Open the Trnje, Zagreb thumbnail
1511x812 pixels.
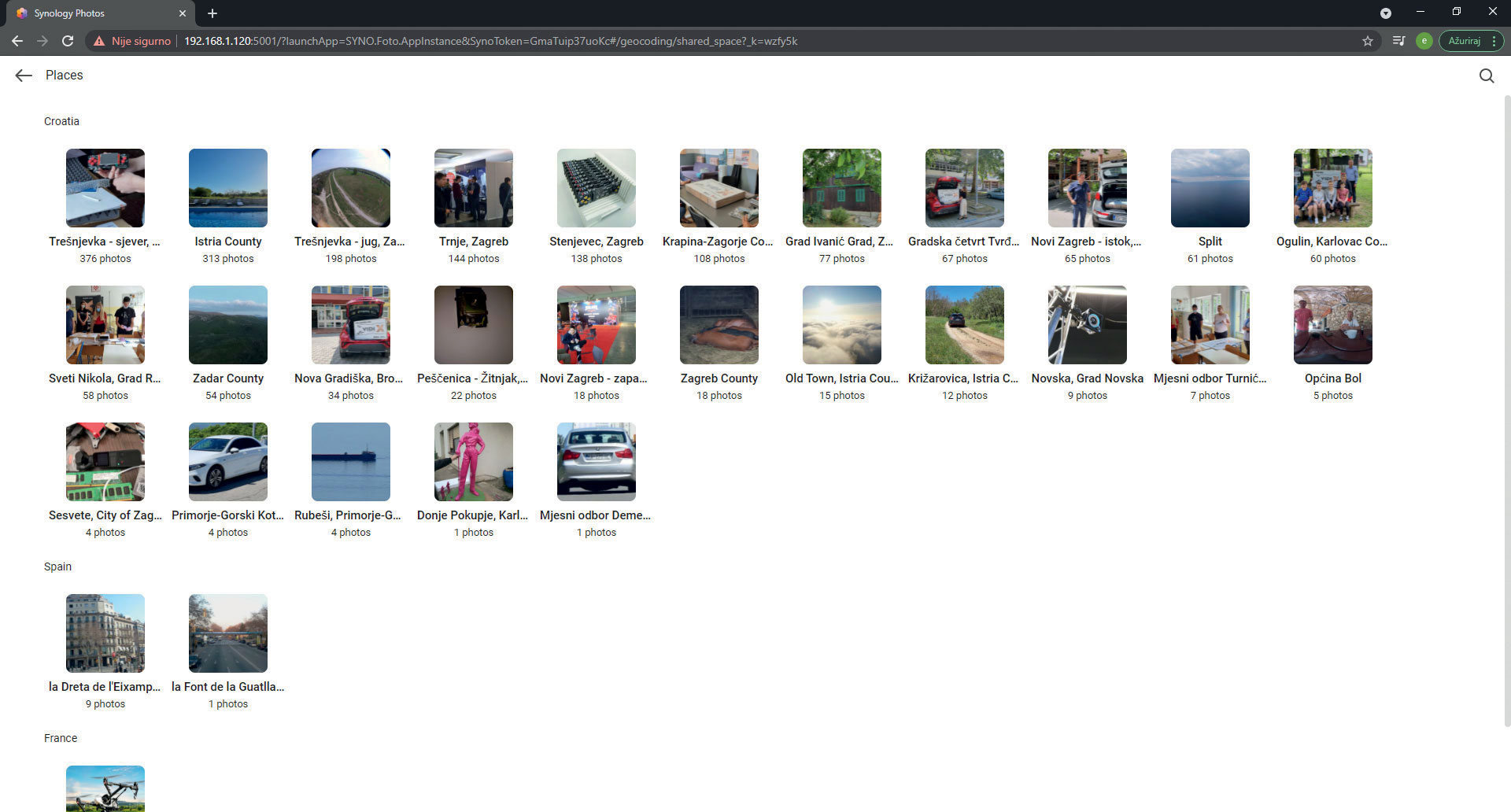[474, 188]
